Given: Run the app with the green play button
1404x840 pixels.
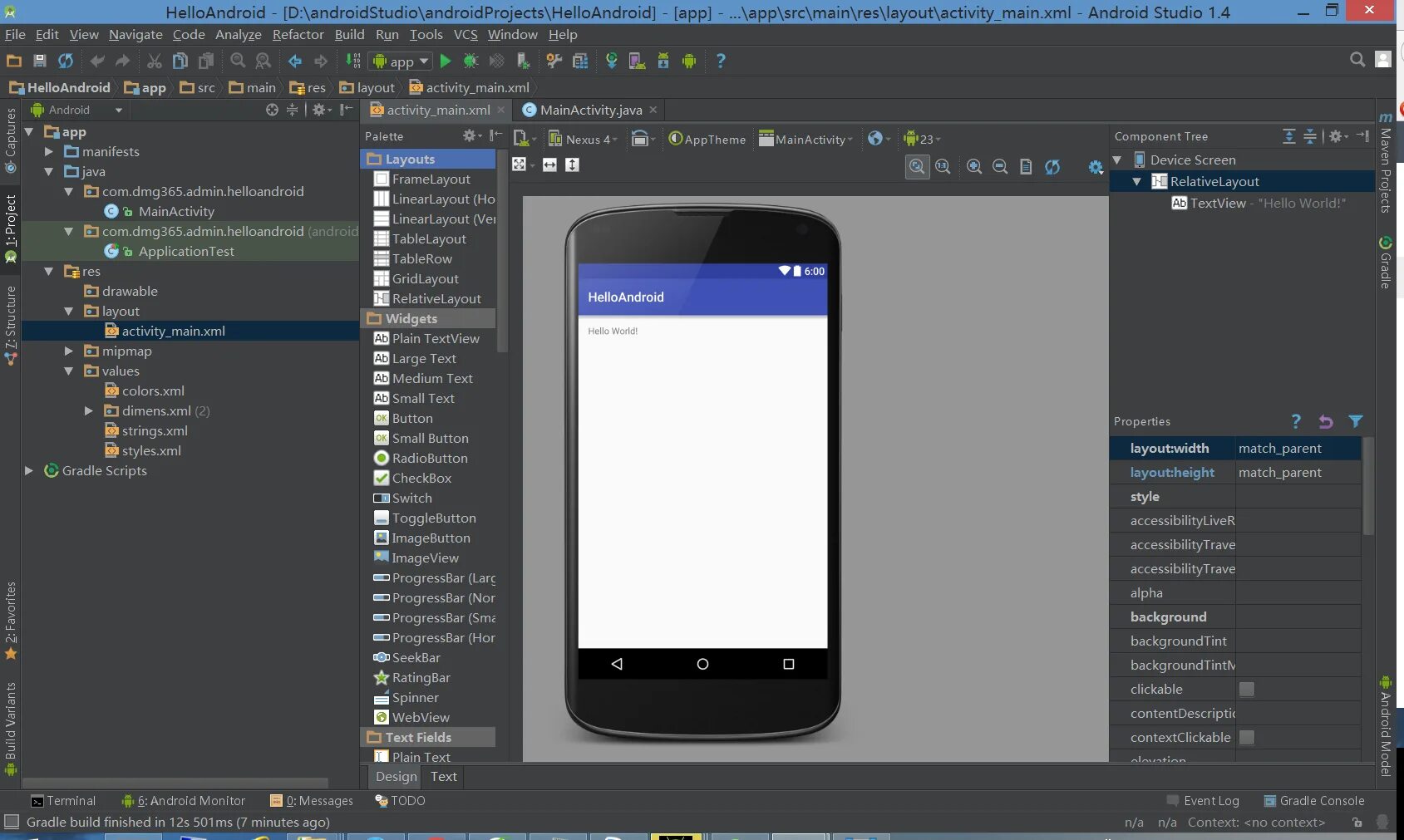Looking at the screenshot, I should click(446, 61).
